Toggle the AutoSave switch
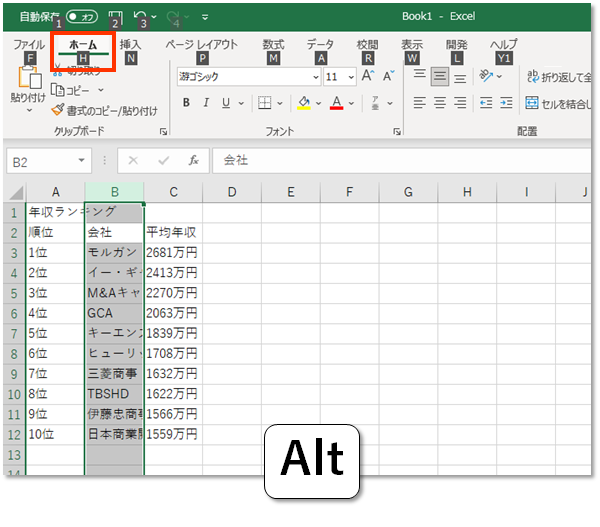The image size is (600, 527). pos(82,17)
